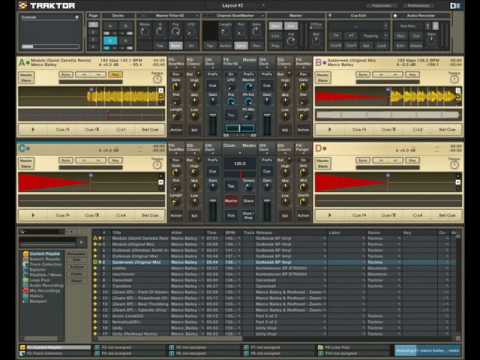Image resolution: width=480 pixels, height=360 pixels.
Task: Click the Tempo knob on deck C
Action: click(x=157, y=165)
